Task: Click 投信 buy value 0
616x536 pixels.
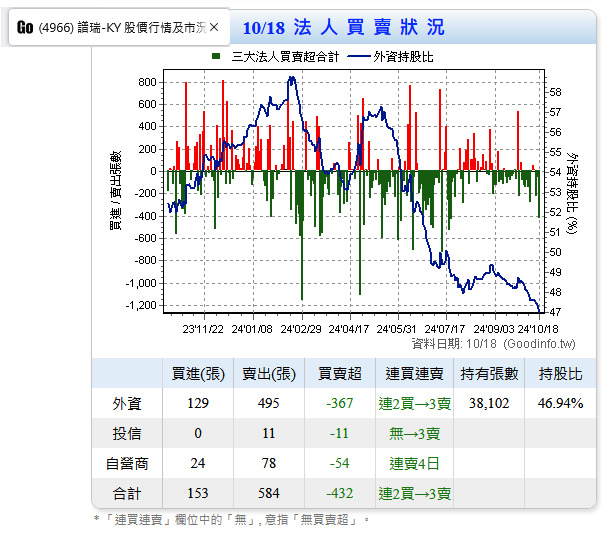Action: (x=198, y=433)
